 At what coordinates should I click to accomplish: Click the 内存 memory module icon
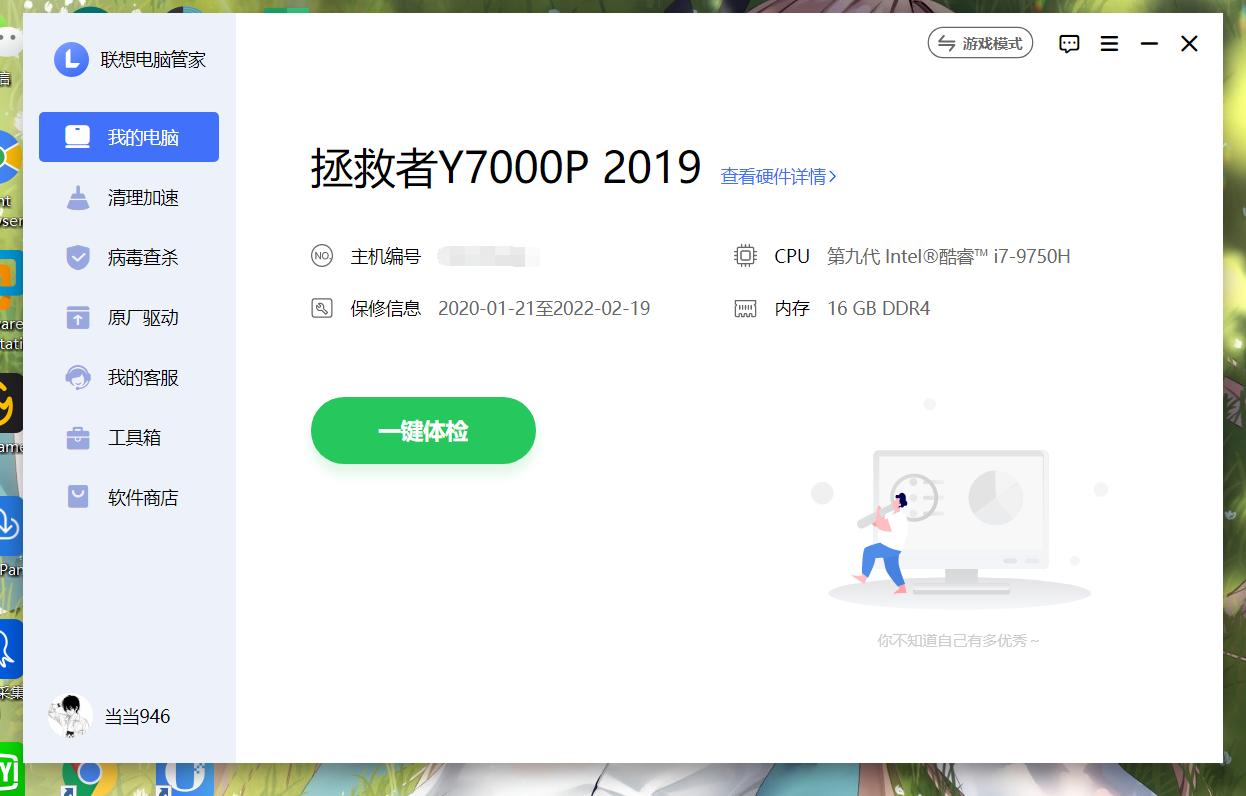click(745, 308)
